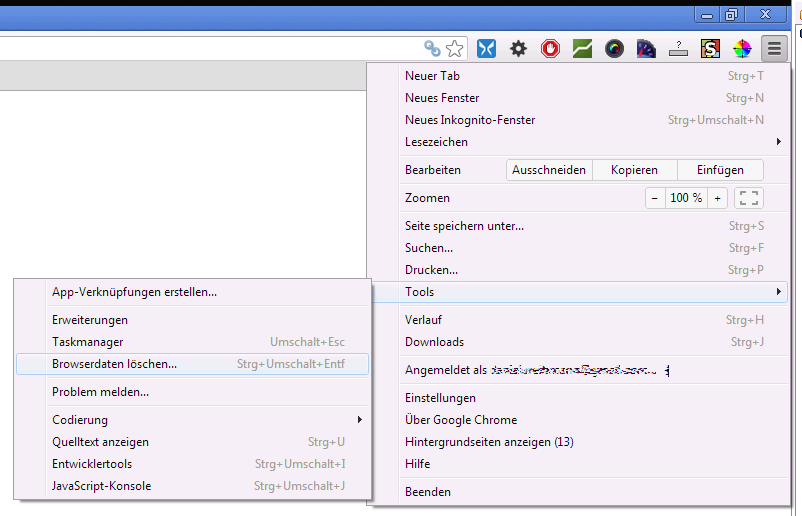Click the 100 % zoom value
Viewport: 802px width, 516px height.
pos(686,198)
